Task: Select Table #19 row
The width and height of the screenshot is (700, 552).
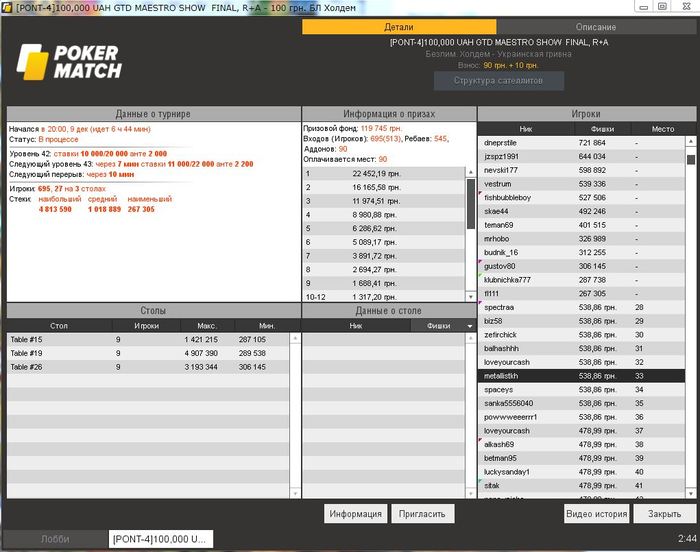Action: coord(148,353)
